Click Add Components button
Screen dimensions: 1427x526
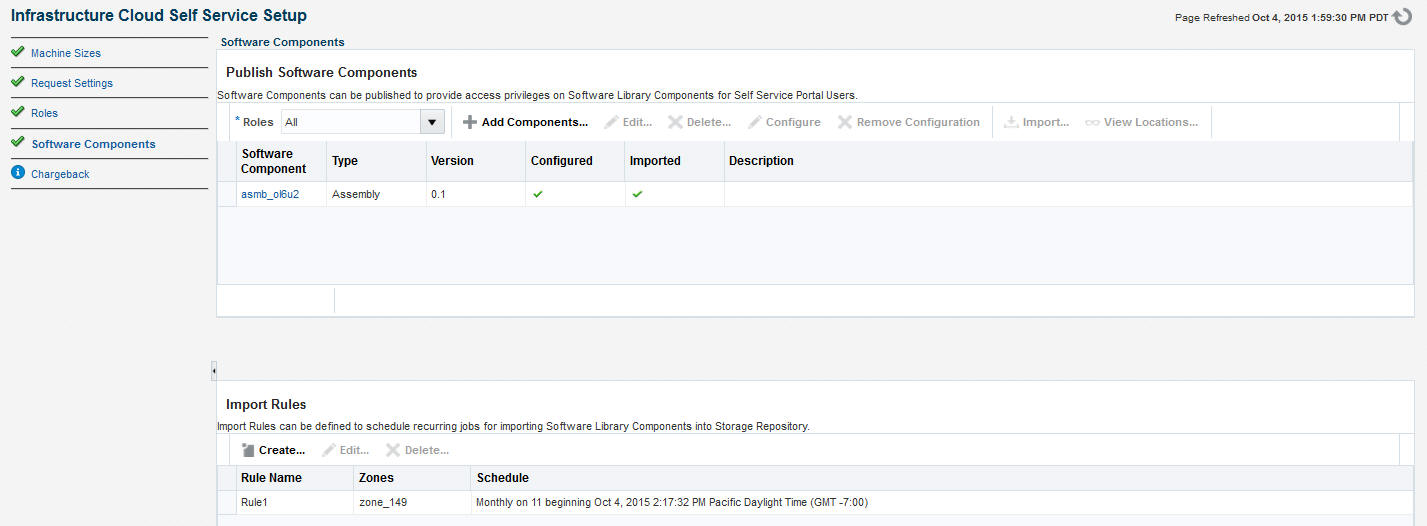point(525,122)
